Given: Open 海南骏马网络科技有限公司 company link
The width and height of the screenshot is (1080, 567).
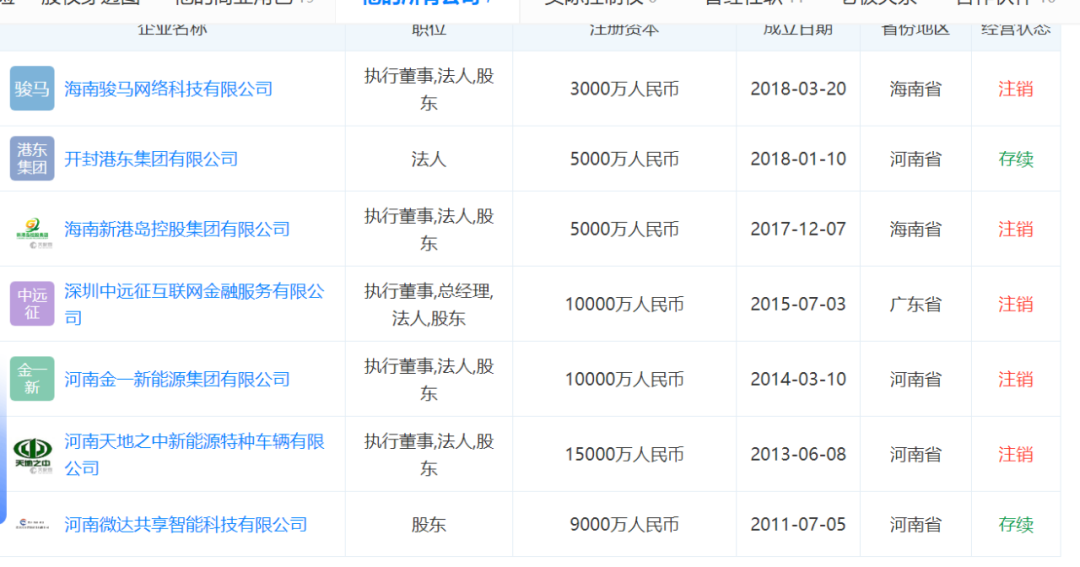Looking at the screenshot, I should [169, 89].
